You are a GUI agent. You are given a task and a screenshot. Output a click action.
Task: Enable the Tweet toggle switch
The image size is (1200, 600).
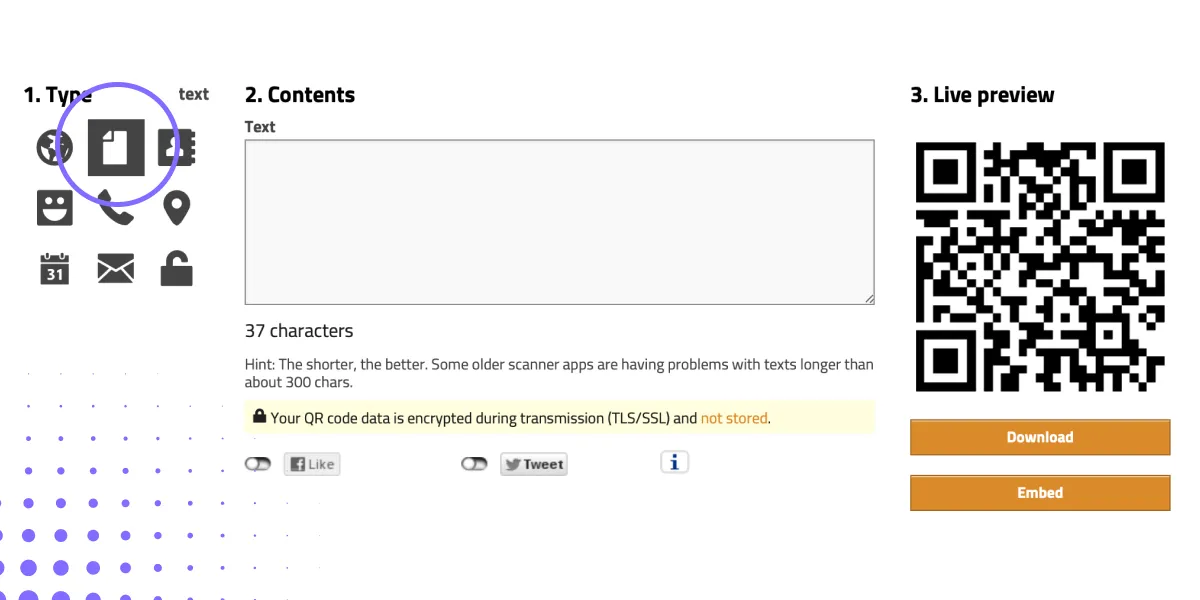tap(474, 463)
